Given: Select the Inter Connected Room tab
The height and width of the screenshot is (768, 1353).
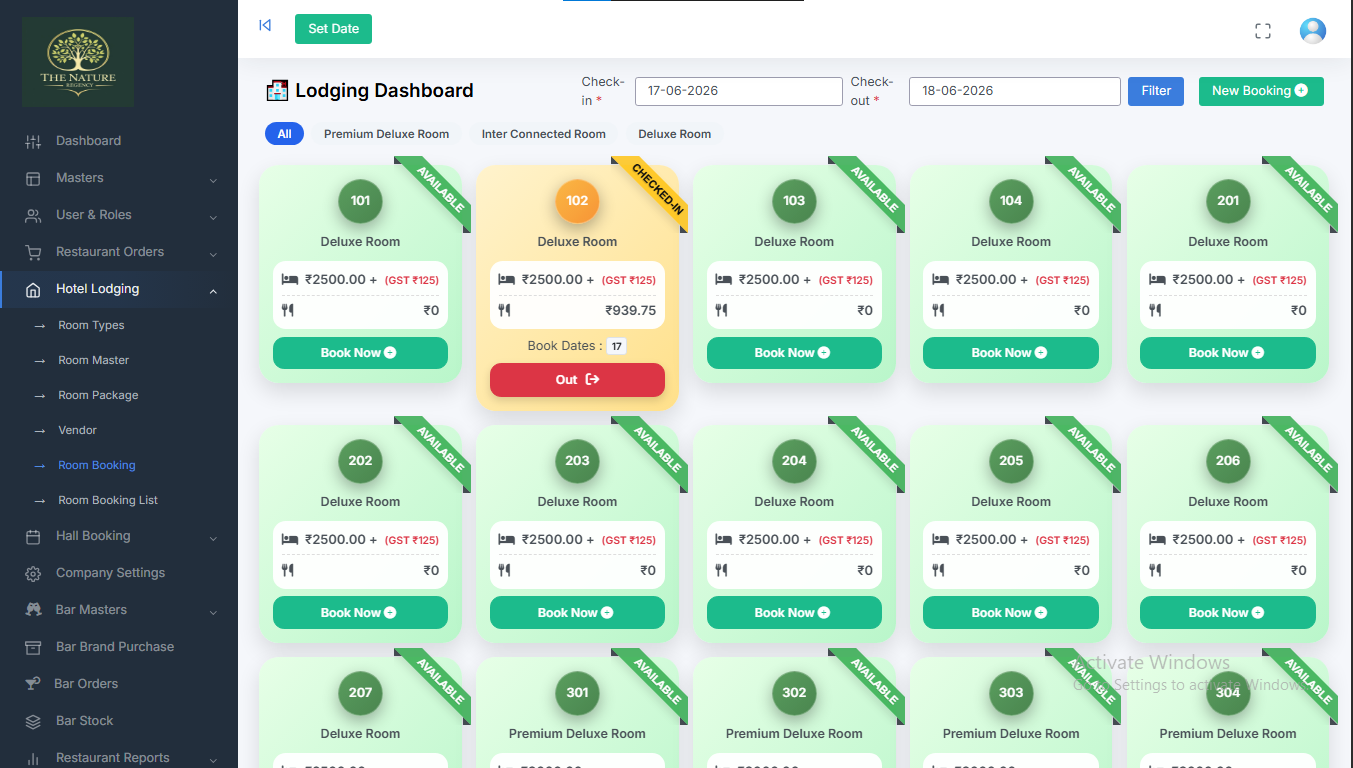Looking at the screenshot, I should [x=544, y=134].
